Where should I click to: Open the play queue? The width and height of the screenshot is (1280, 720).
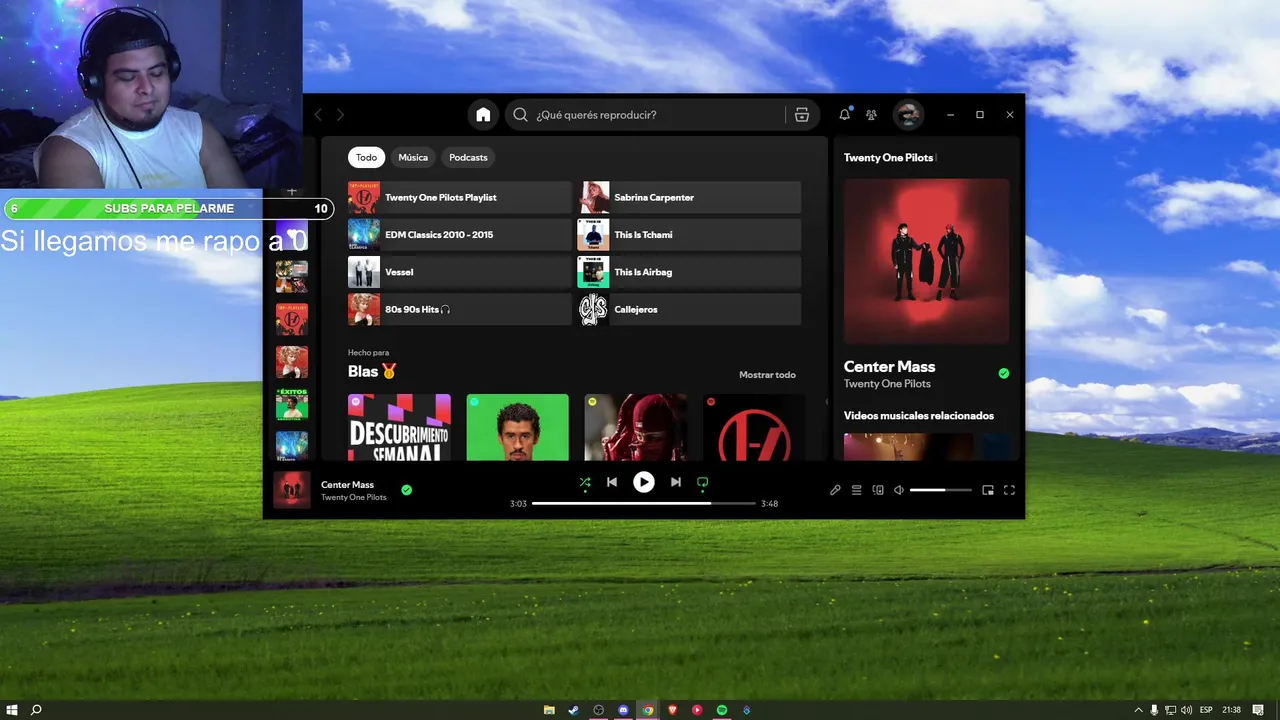(857, 490)
